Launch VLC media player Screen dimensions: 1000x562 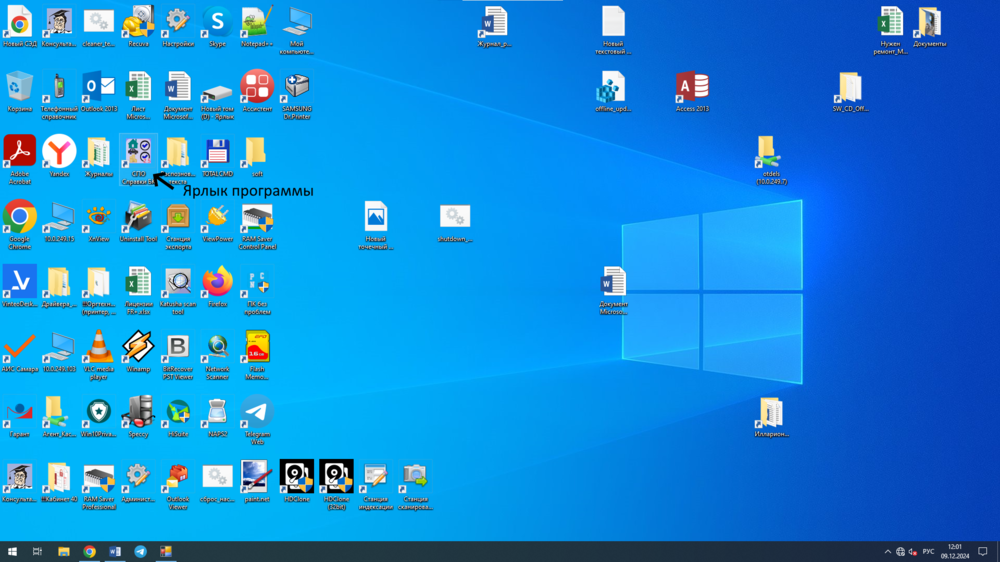pyautogui.click(x=99, y=356)
